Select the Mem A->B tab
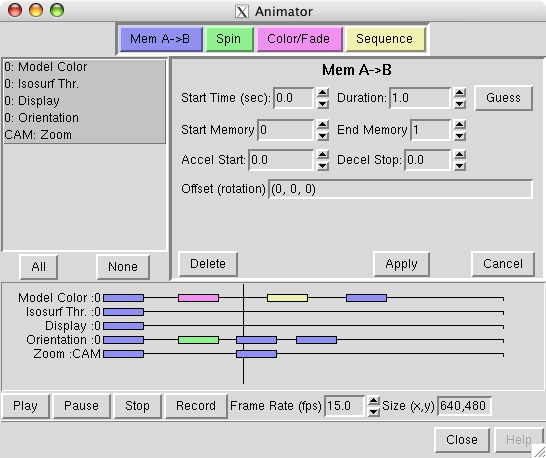Viewport: 546px width, 458px height. coord(161,39)
